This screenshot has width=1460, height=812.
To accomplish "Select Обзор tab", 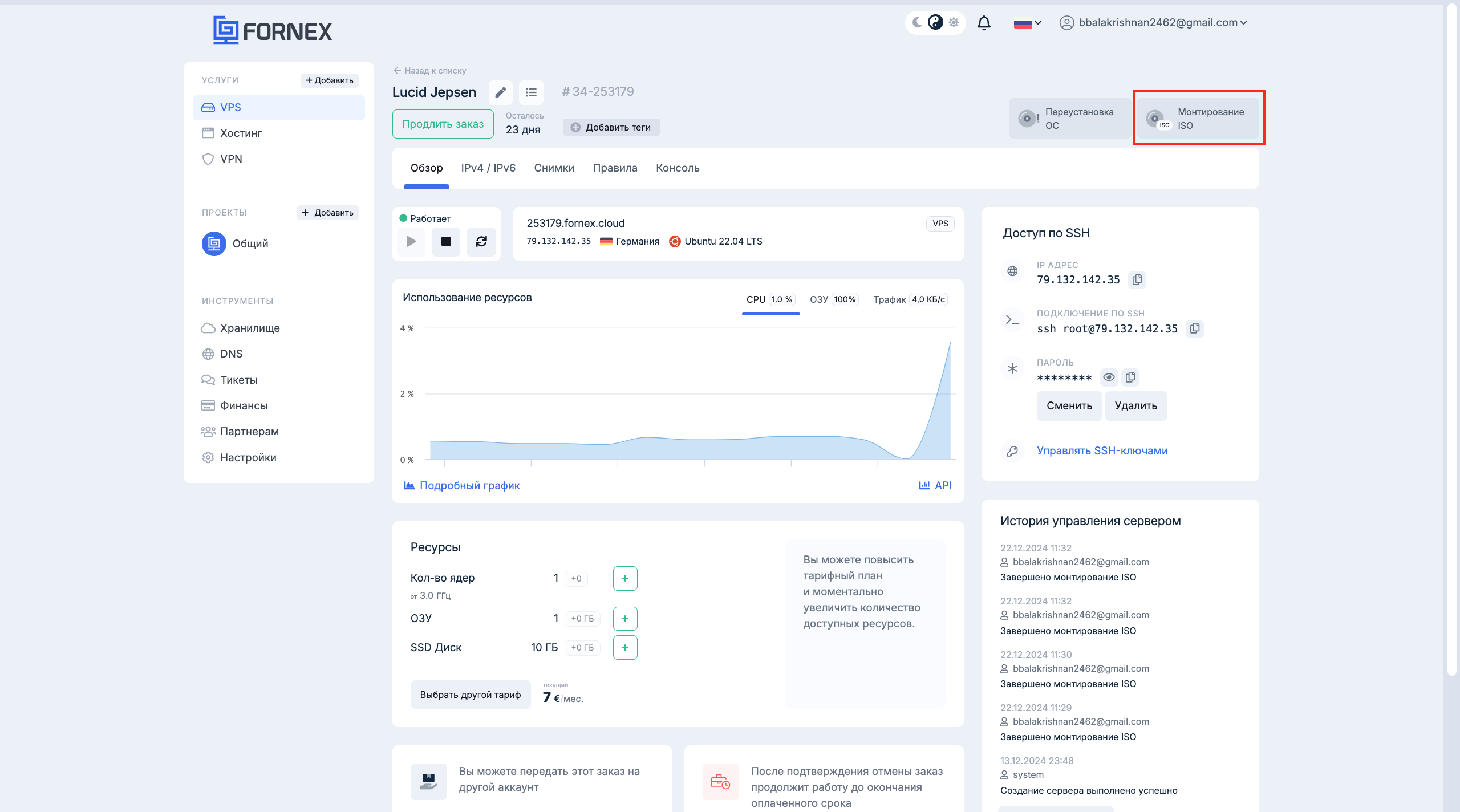I will point(427,168).
